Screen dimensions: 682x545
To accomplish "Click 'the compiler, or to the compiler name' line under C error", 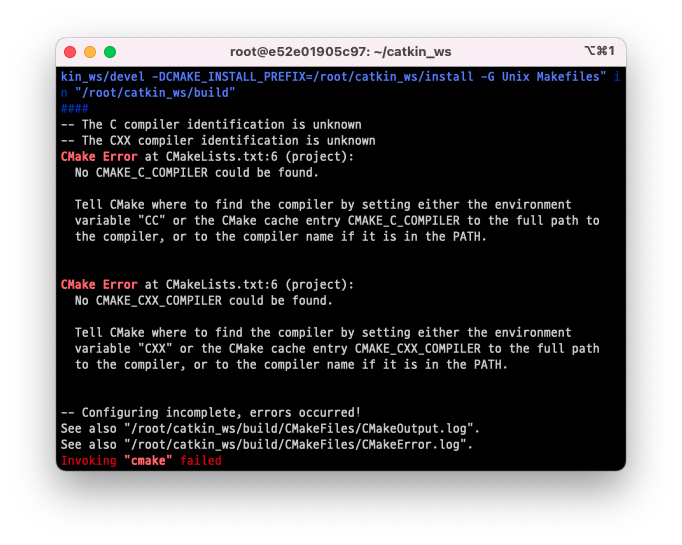I will 281,237.
